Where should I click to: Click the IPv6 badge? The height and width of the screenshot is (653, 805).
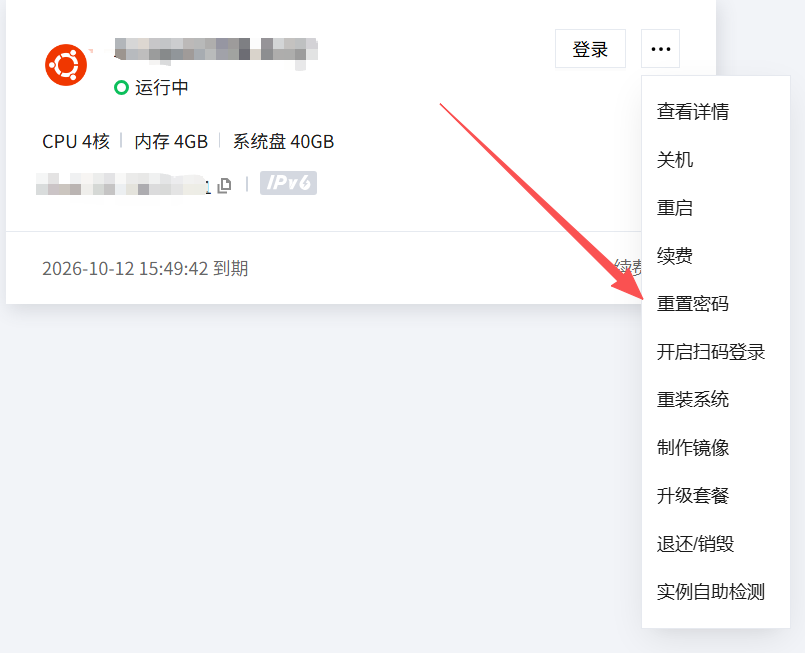tap(288, 183)
